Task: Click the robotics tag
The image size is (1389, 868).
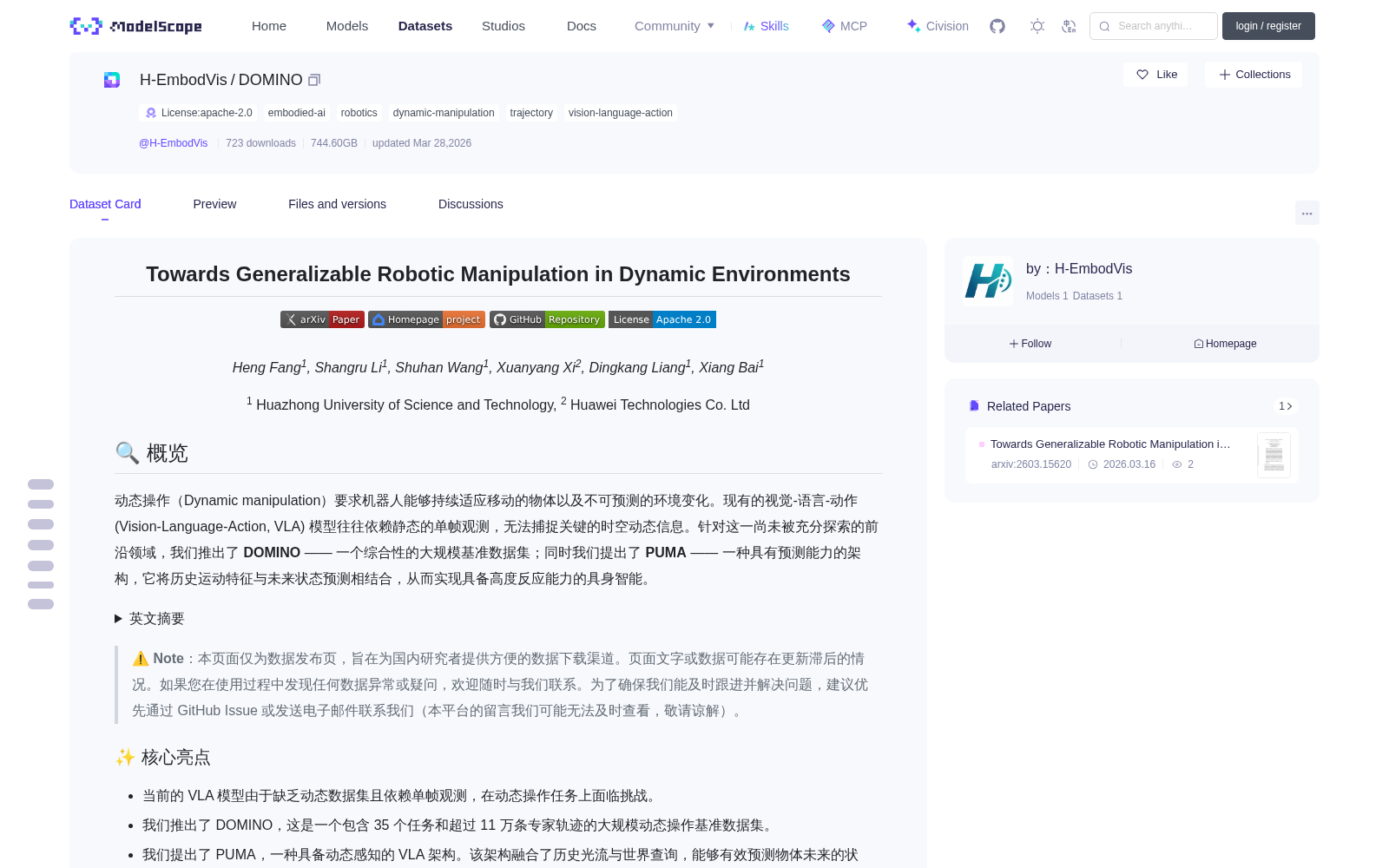Action: point(359,113)
